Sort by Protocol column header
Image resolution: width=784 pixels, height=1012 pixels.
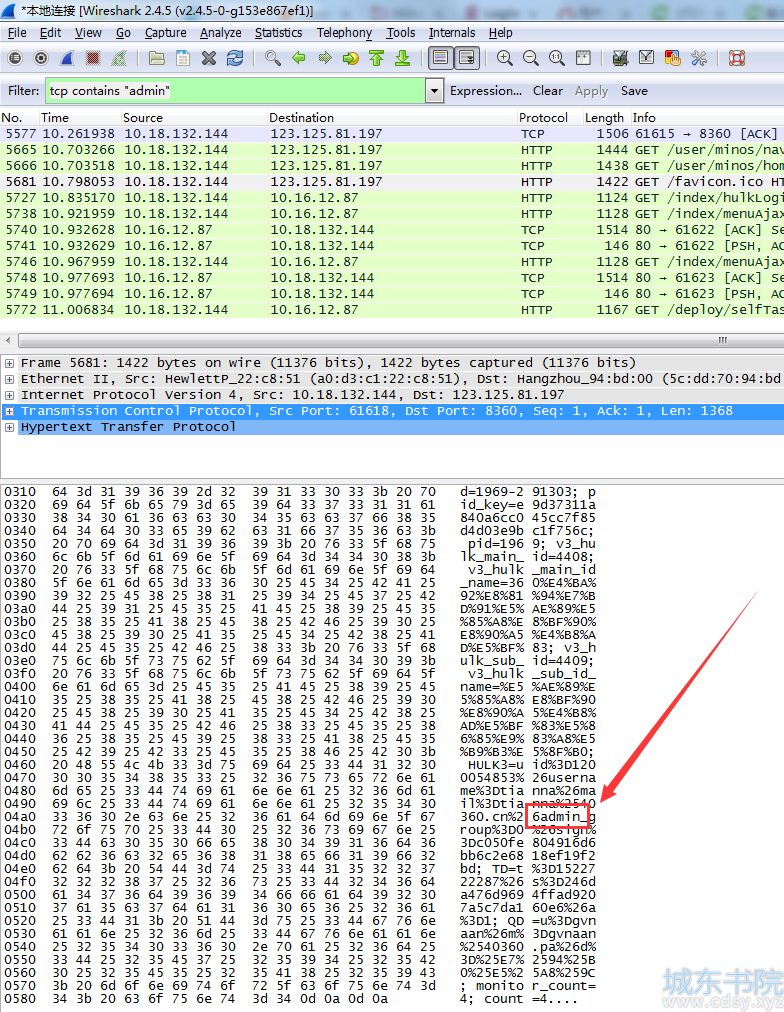click(550, 117)
